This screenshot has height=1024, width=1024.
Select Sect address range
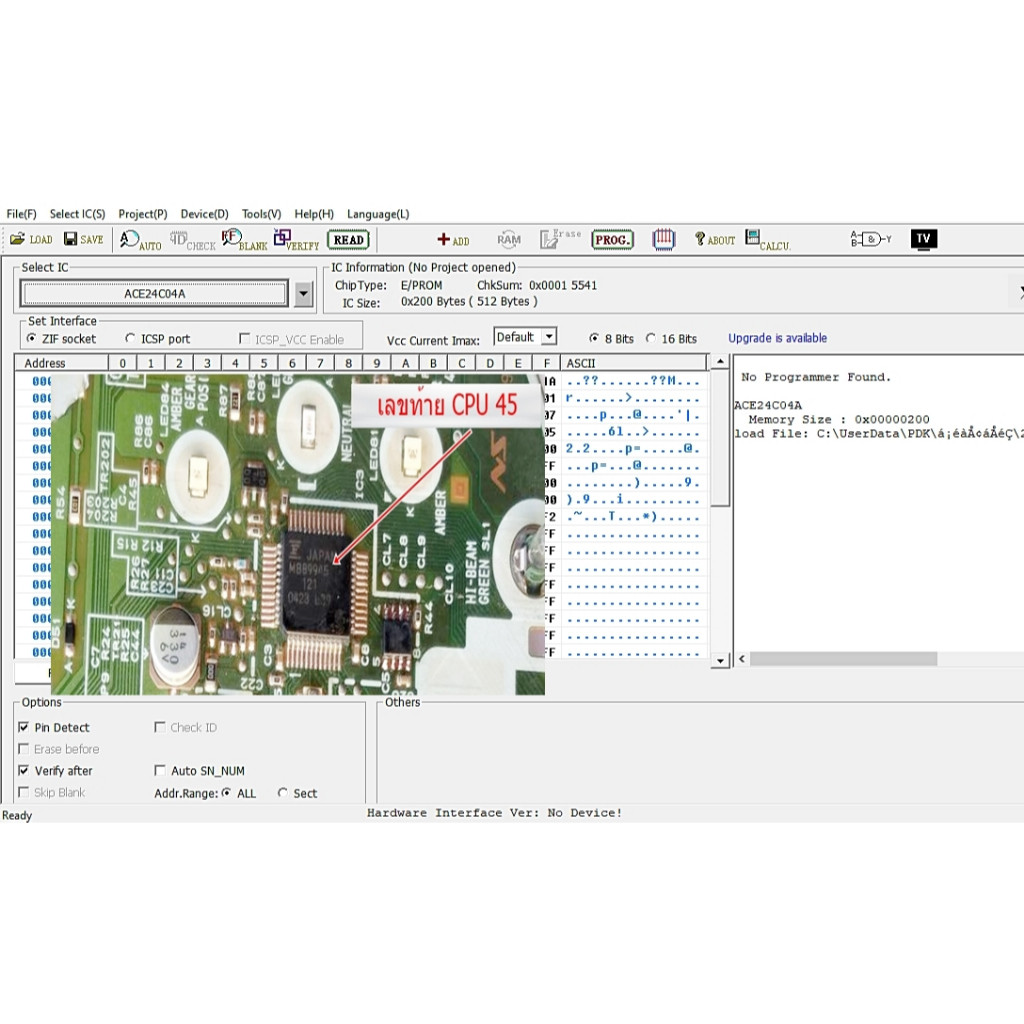(x=282, y=793)
